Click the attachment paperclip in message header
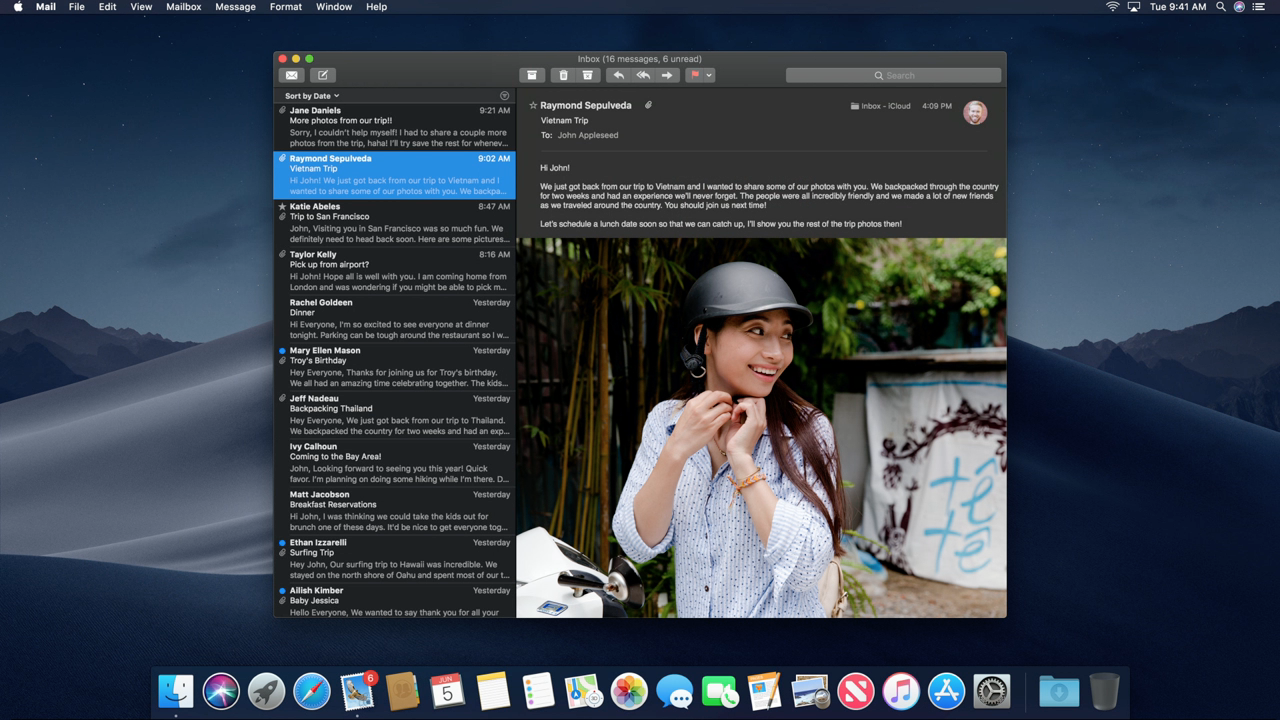Image resolution: width=1280 pixels, height=720 pixels. tap(648, 105)
